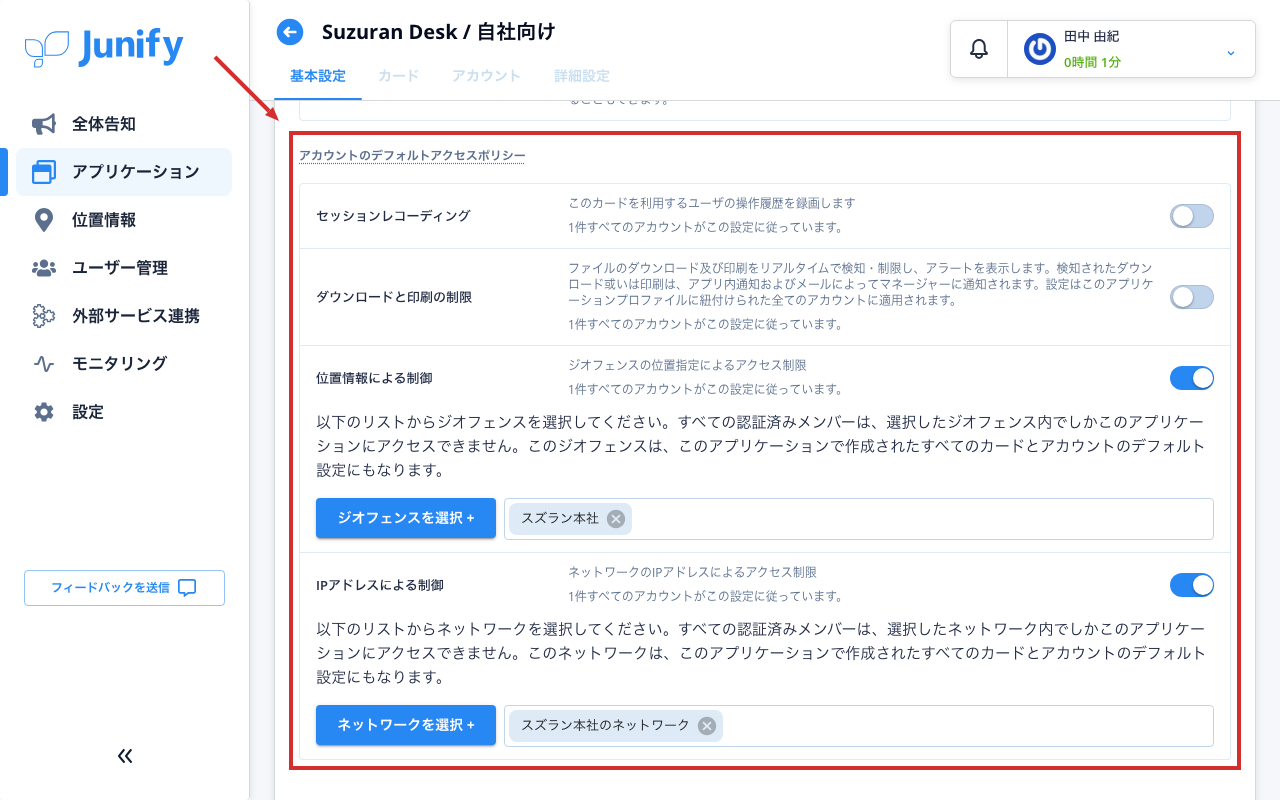Open アプリケーション menu item
Screen dimensions: 1280x800
coord(124,172)
